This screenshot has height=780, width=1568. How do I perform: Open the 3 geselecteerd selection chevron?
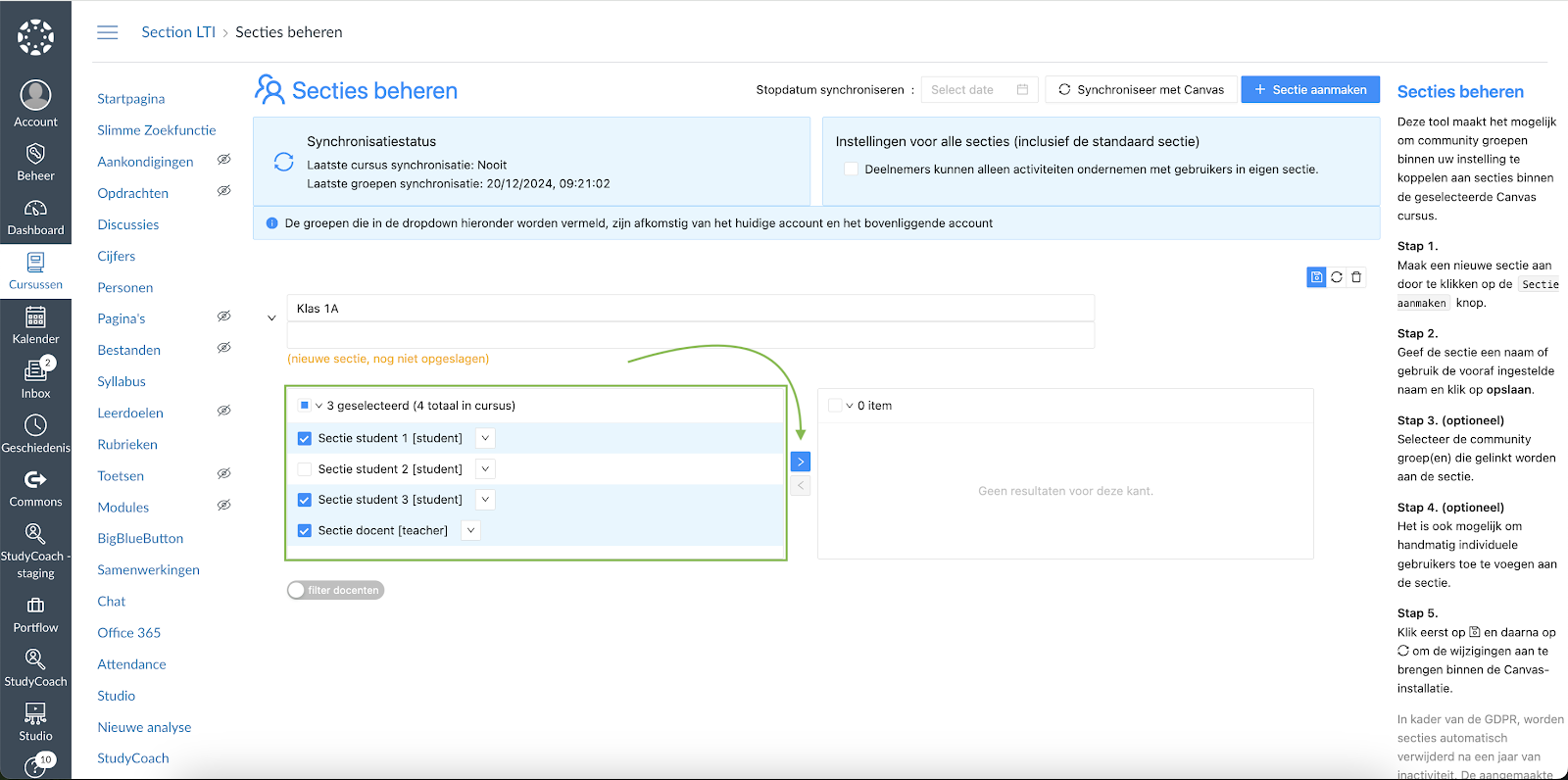(318, 406)
